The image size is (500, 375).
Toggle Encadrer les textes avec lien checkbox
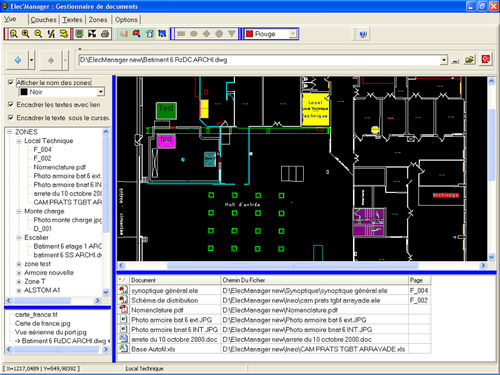coord(11,104)
